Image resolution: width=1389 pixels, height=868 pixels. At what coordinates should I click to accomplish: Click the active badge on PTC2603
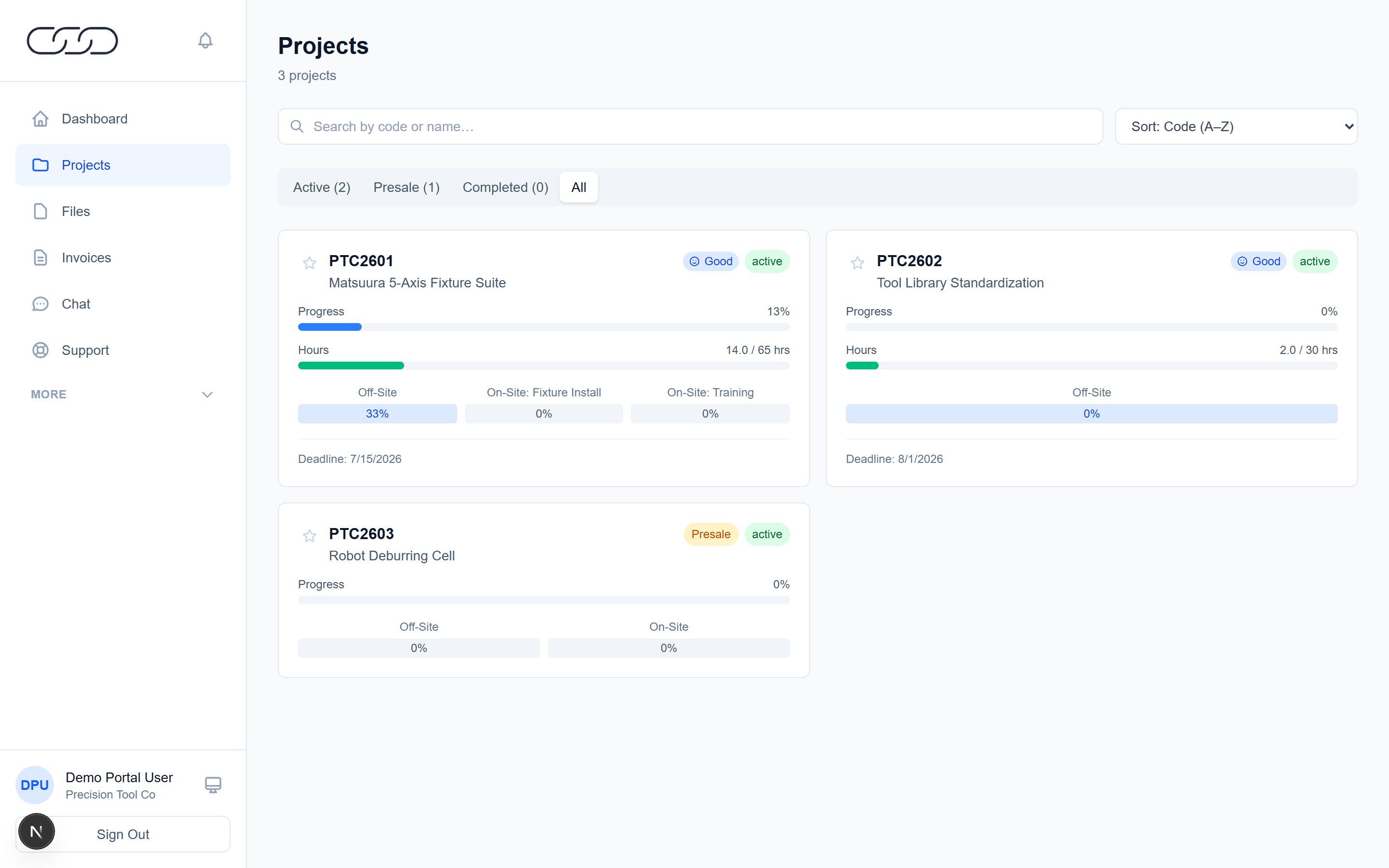pyautogui.click(x=767, y=534)
